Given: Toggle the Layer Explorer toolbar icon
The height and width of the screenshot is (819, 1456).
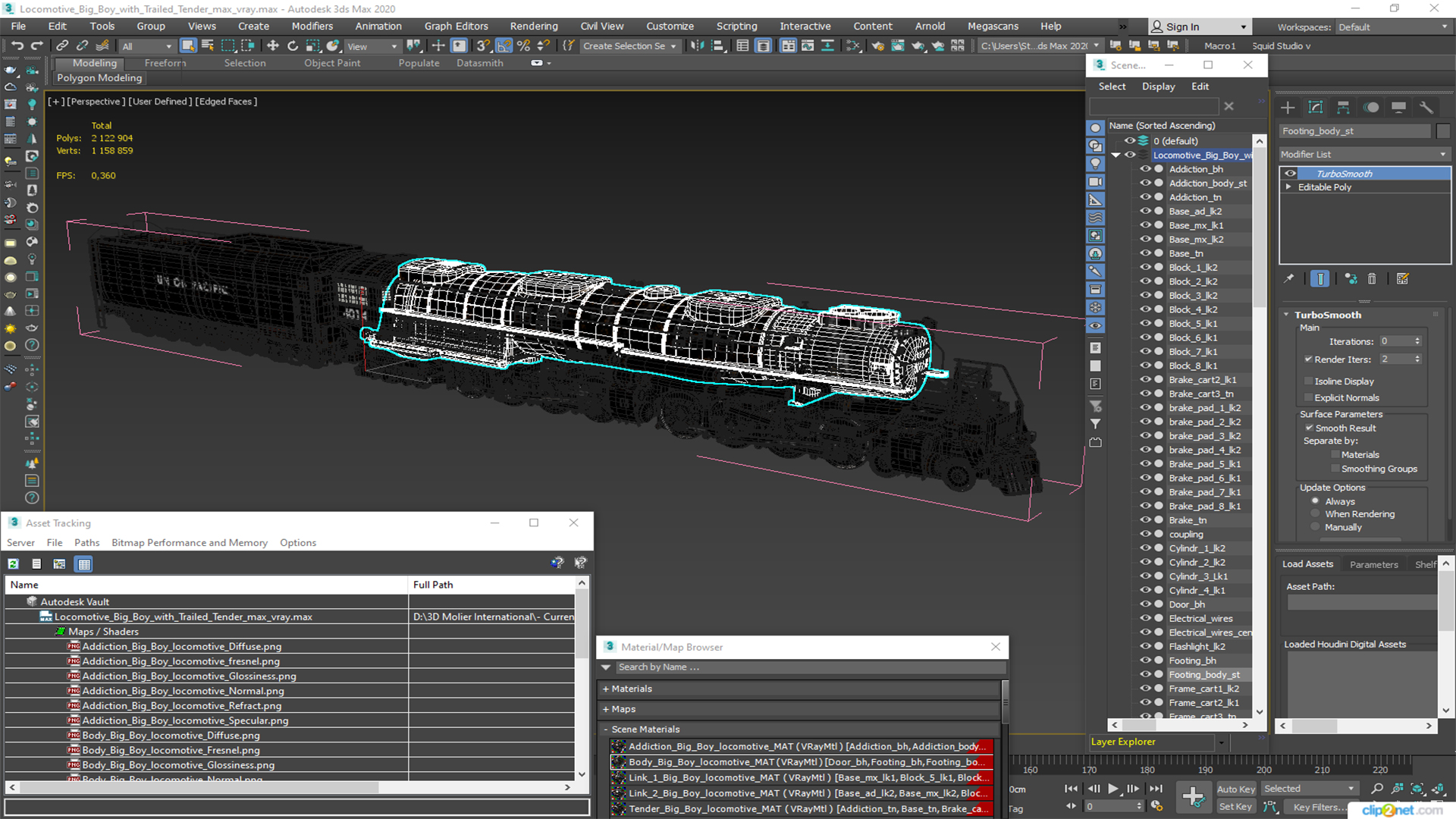Looking at the screenshot, I should (x=763, y=46).
